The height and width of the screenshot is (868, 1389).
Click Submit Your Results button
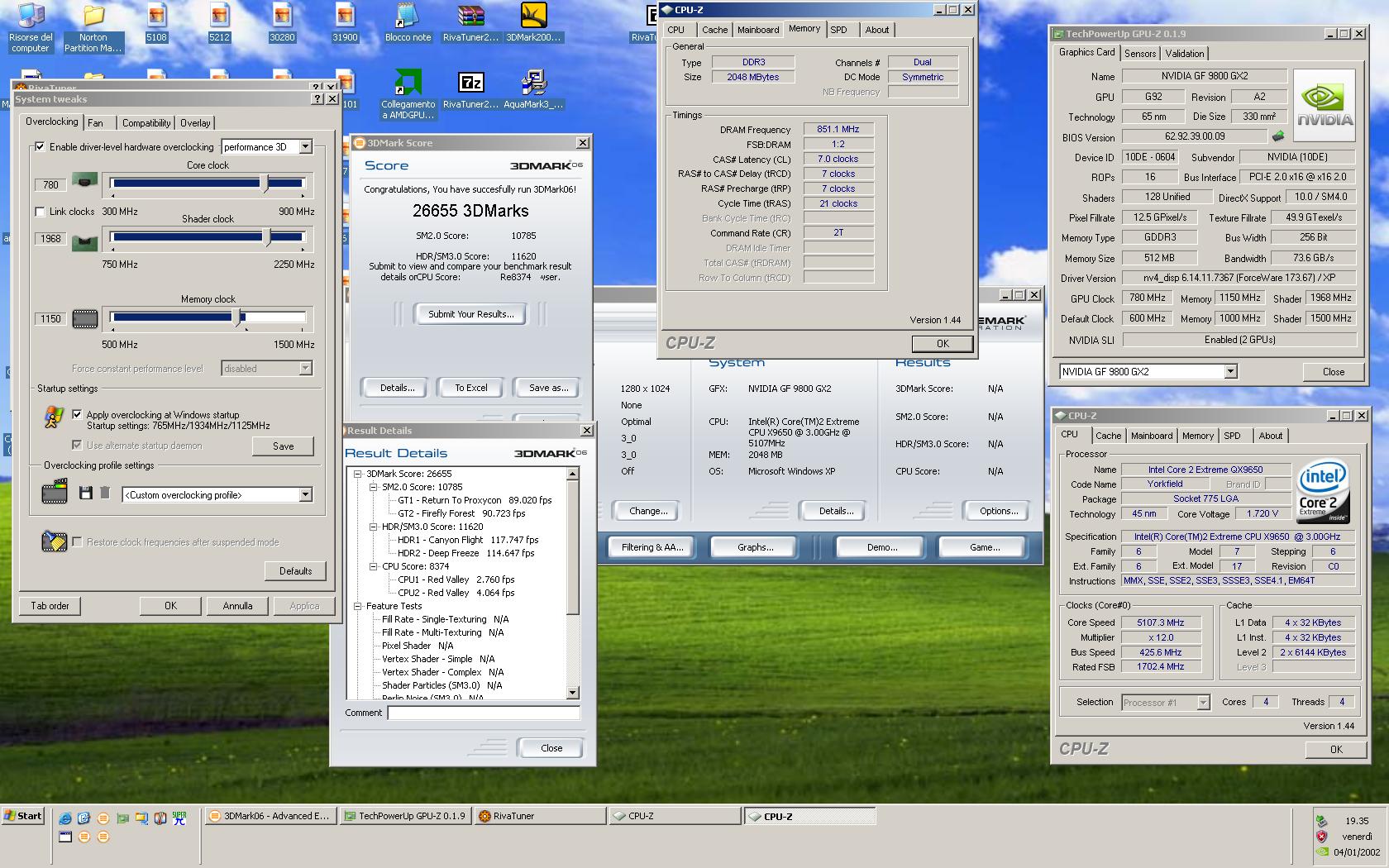coord(471,314)
